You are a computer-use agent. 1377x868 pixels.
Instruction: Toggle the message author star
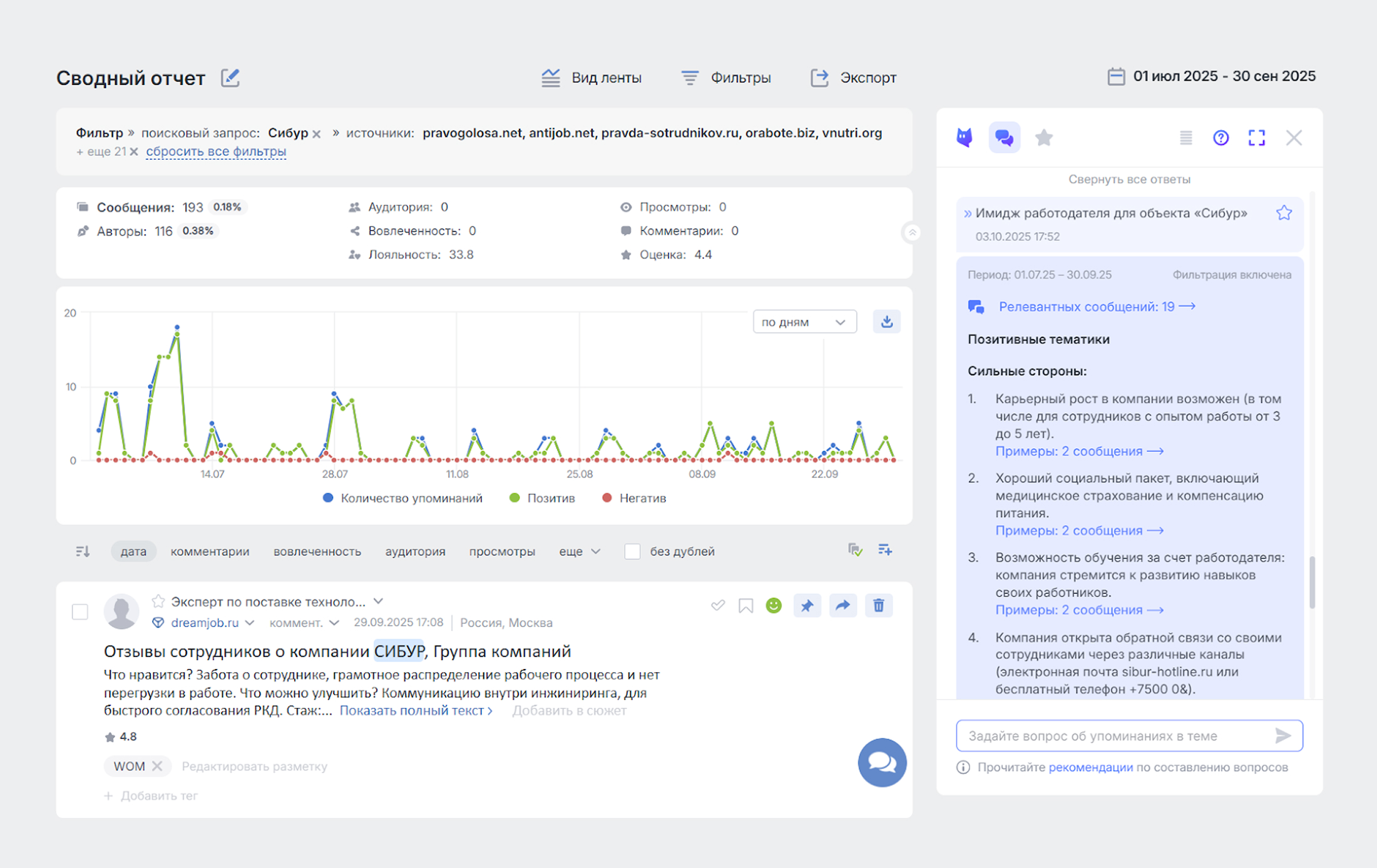(x=158, y=601)
